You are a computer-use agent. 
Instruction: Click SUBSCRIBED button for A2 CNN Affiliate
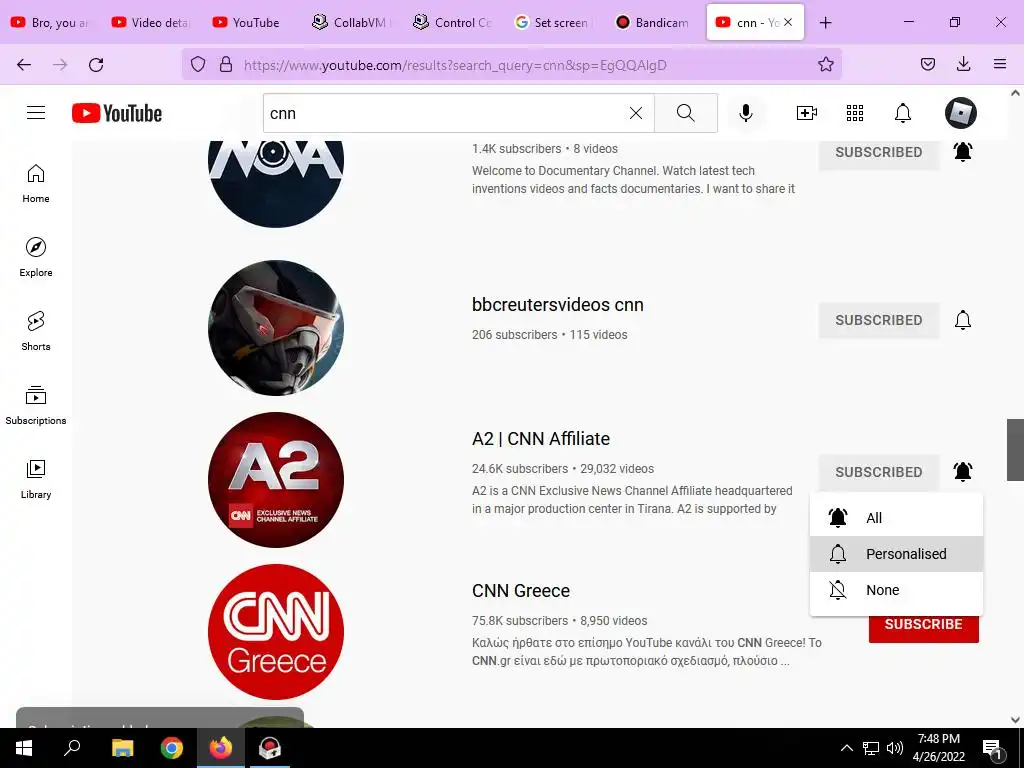click(878, 472)
